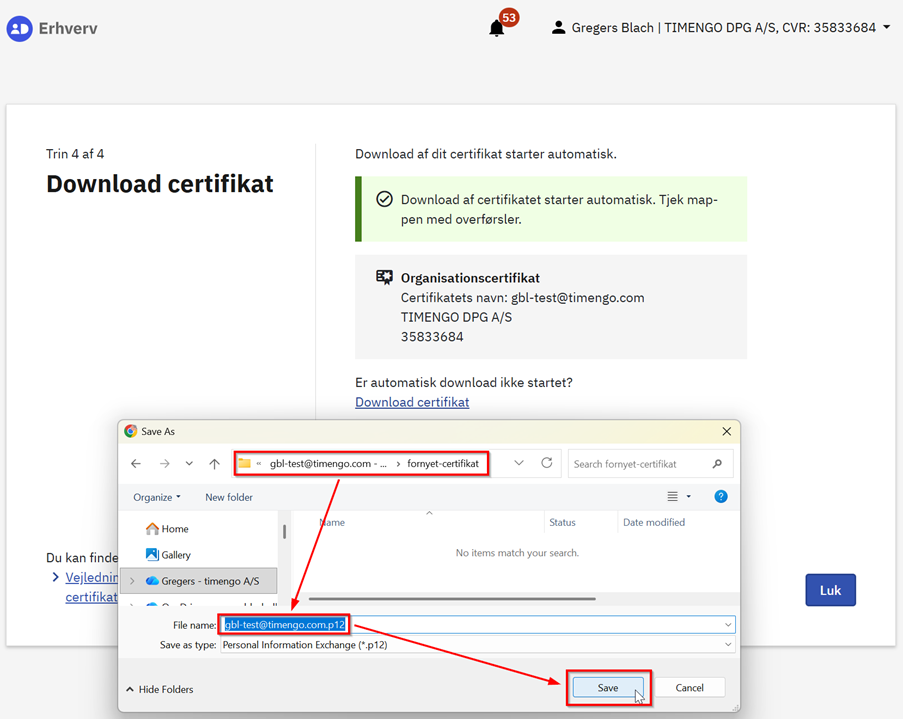Click the horizontal scrollbar in file list
Viewport: 903px width, 719px height.
pyautogui.click(x=452, y=599)
